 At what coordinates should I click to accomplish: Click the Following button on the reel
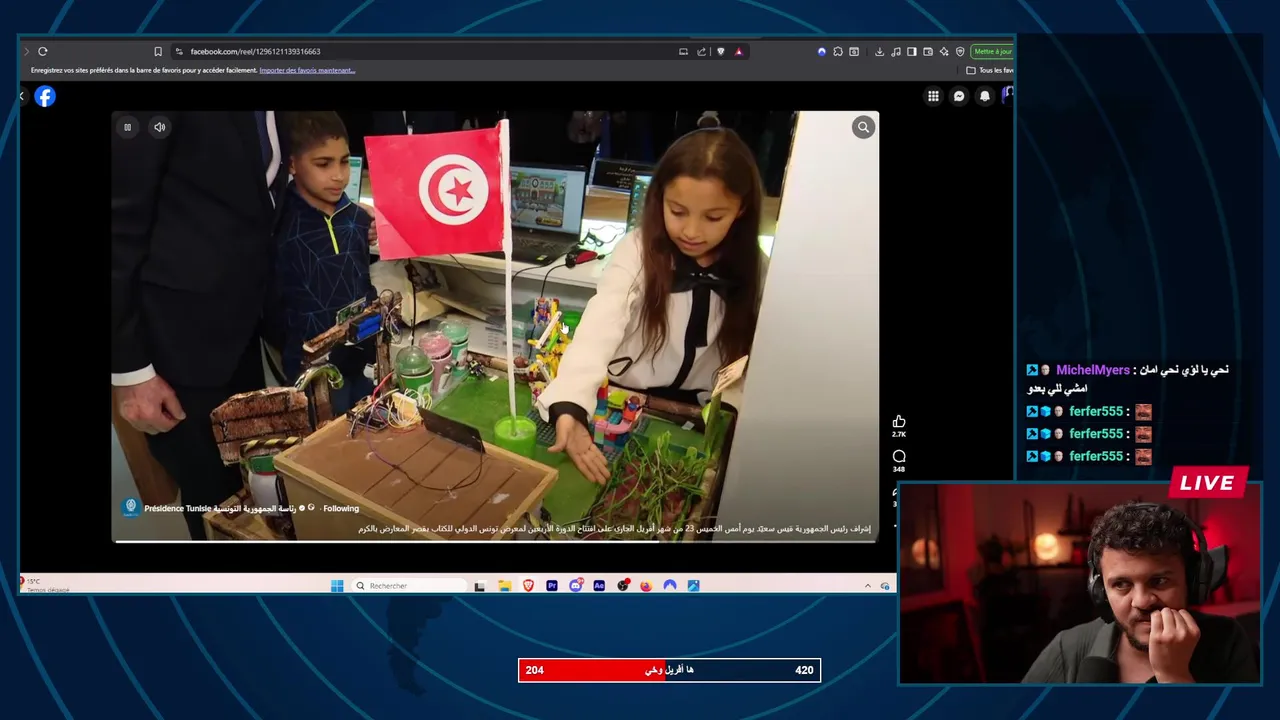tap(341, 508)
